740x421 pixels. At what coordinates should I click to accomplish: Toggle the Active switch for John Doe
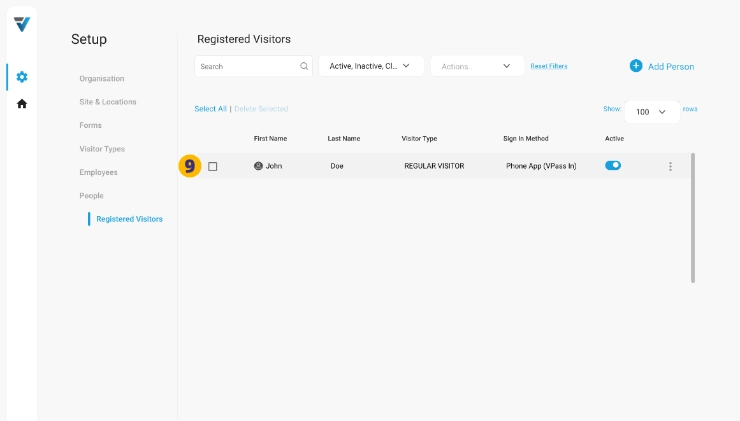(x=613, y=166)
